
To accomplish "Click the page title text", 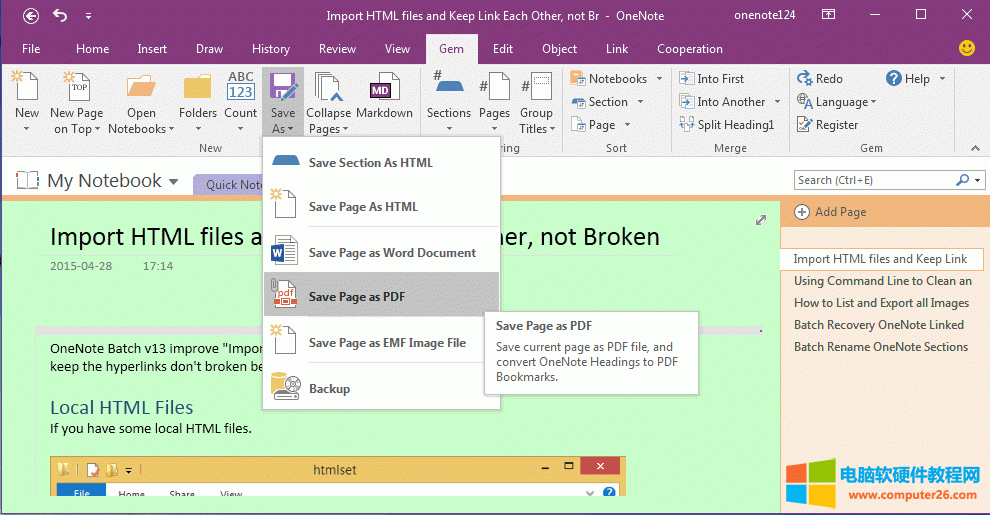I will click(355, 237).
